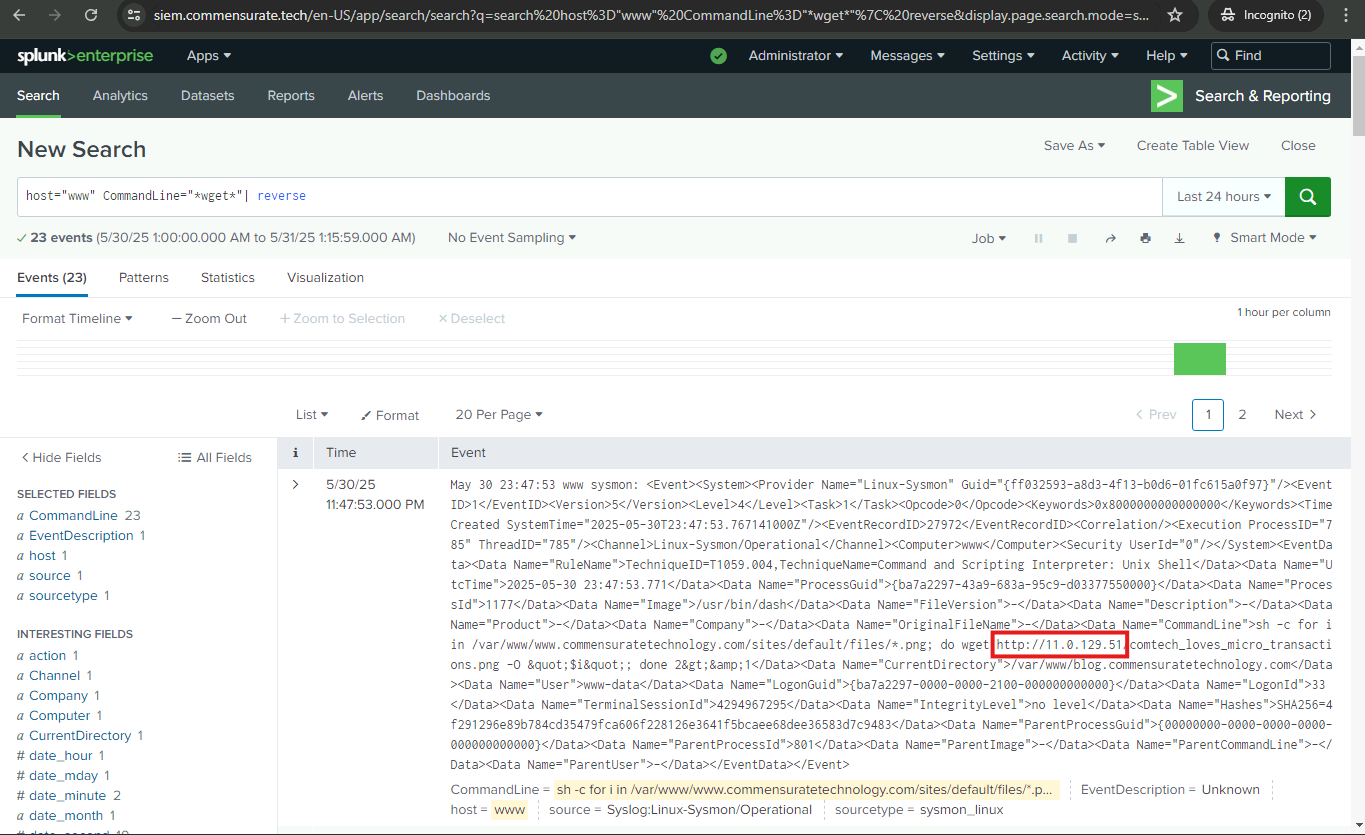Click the share job arrow icon
This screenshot has width=1365, height=835.
click(1110, 238)
